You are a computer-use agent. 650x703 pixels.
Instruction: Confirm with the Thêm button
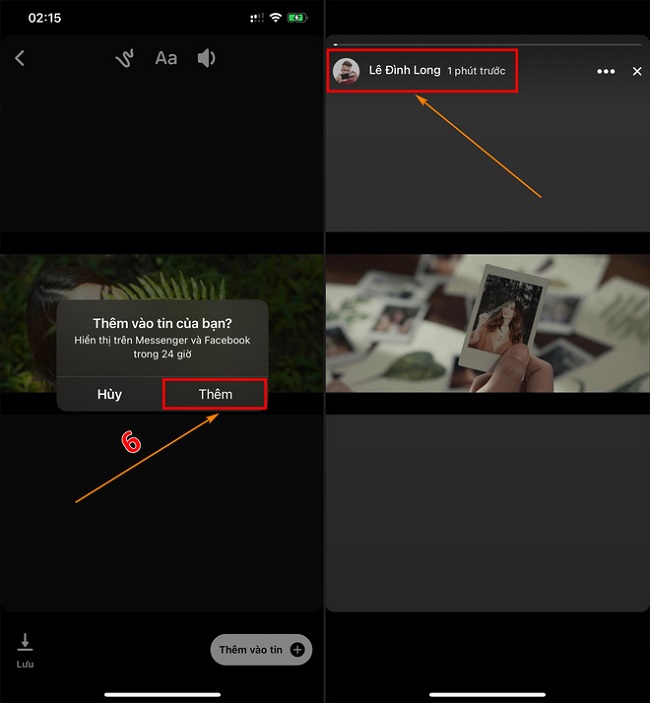[x=215, y=394]
